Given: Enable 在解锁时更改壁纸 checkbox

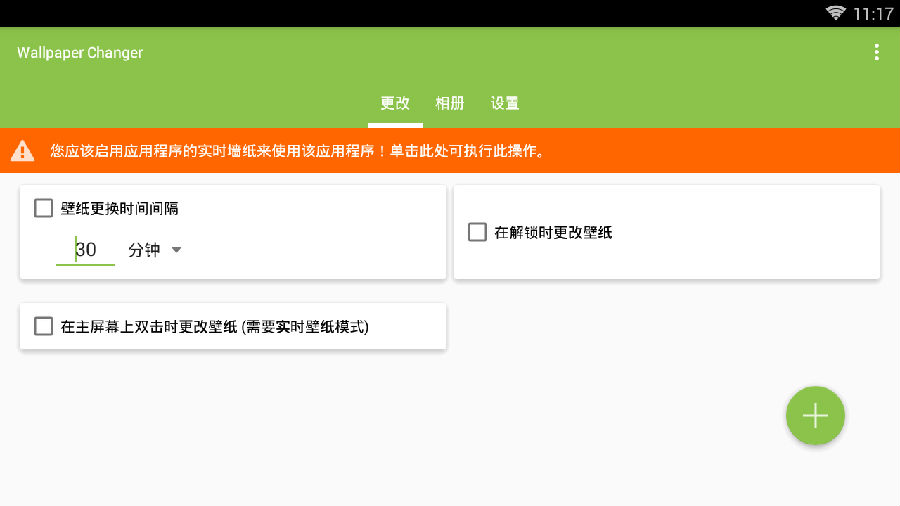Looking at the screenshot, I should [x=477, y=232].
